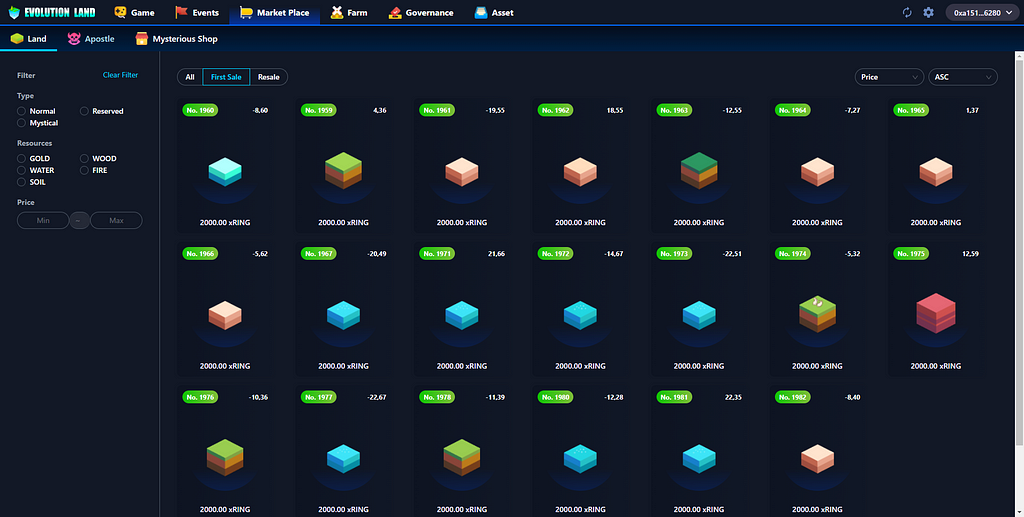Click the refresh icon in top bar

[907, 12]
